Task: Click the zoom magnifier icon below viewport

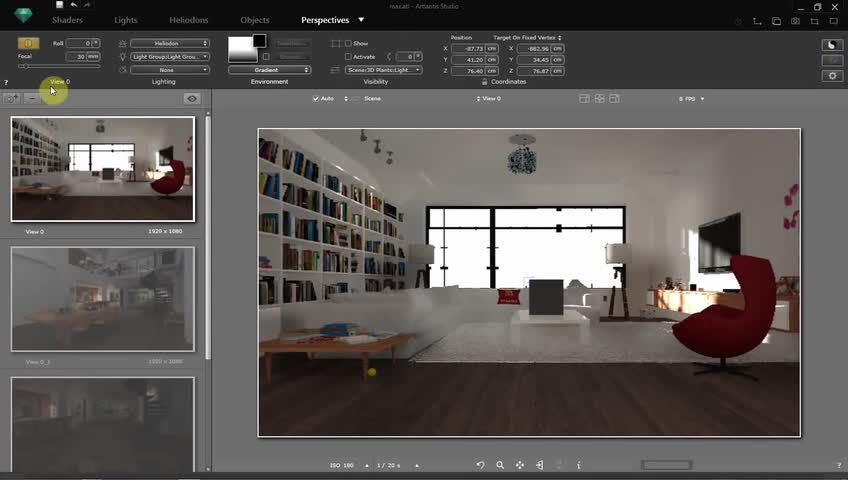Action: [500, 465]
